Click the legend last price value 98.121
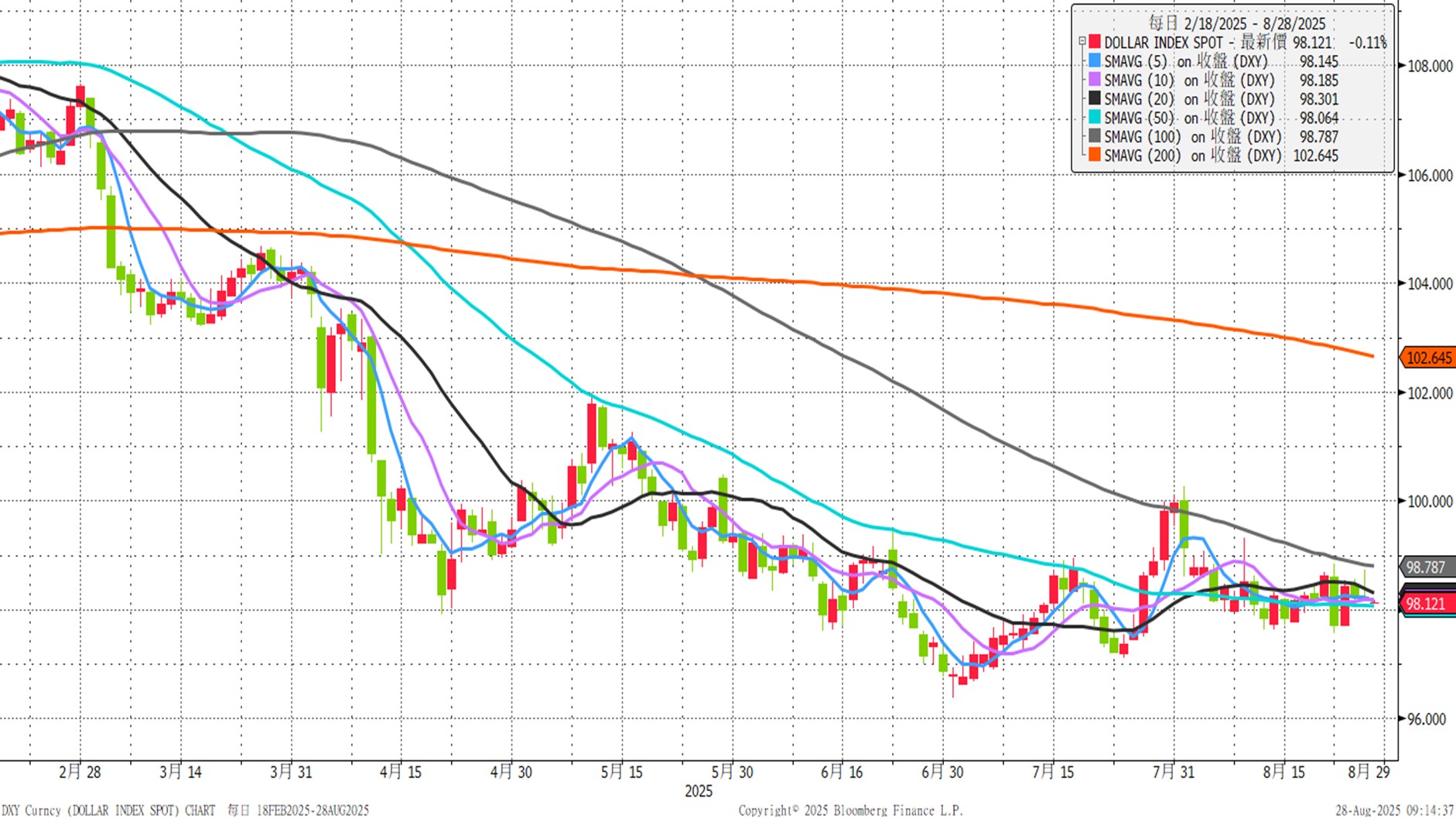This screenshot has width=1456, height=819. click(1313, 43)
